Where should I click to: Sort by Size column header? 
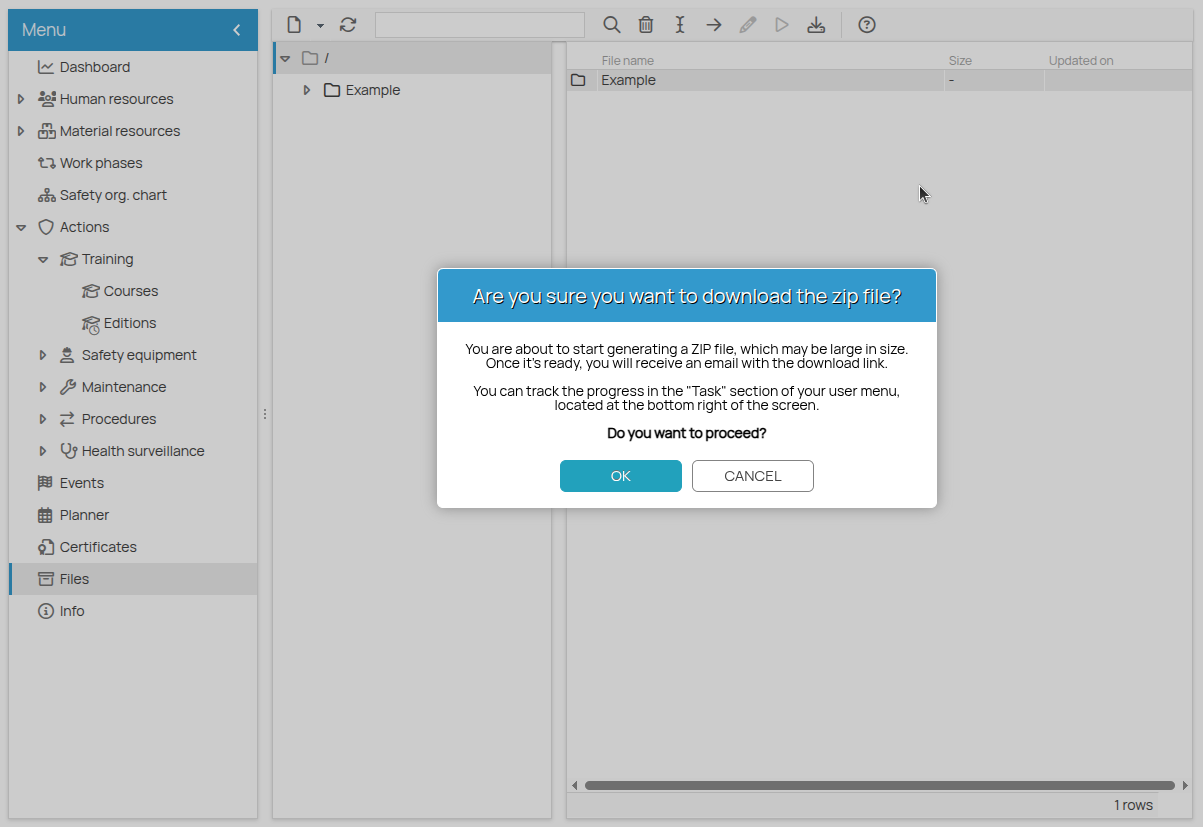(960, 61)
